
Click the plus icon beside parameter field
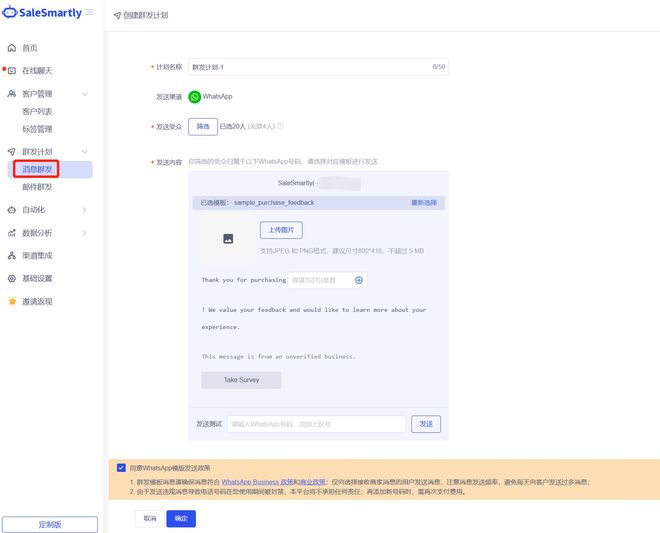pyautogui.click(x=359, y=280)
